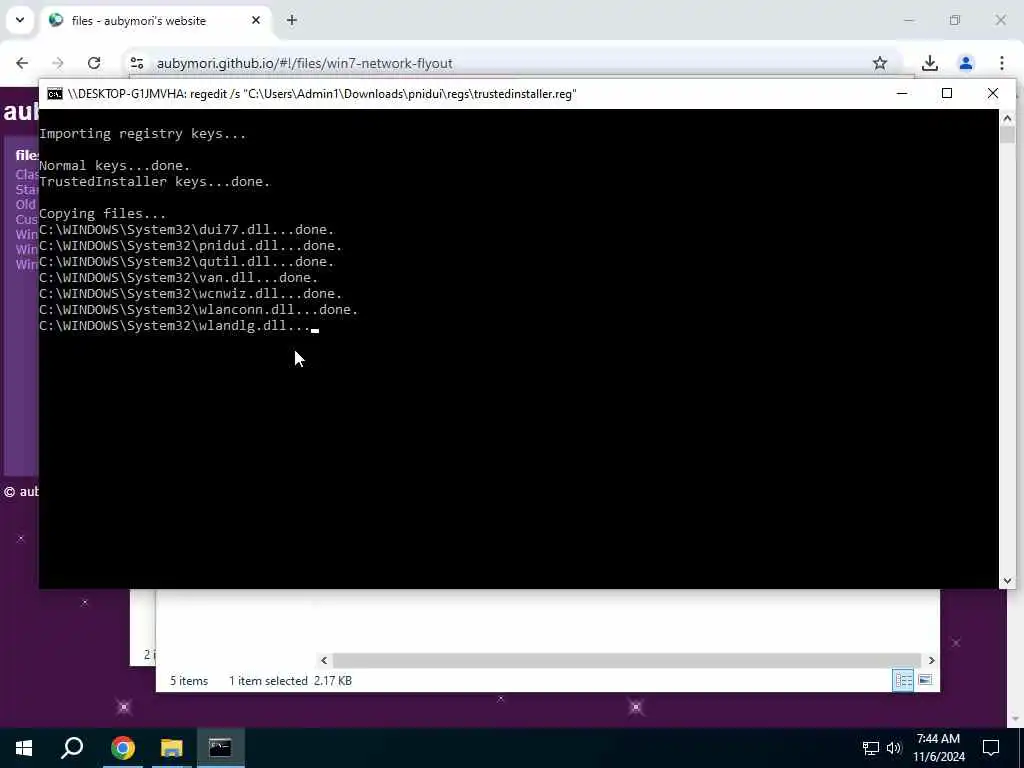Image resolution: width=1024 pixels, height=768 pixels.
Task: Open the taskbar clock and date
Action: point(938,748)
